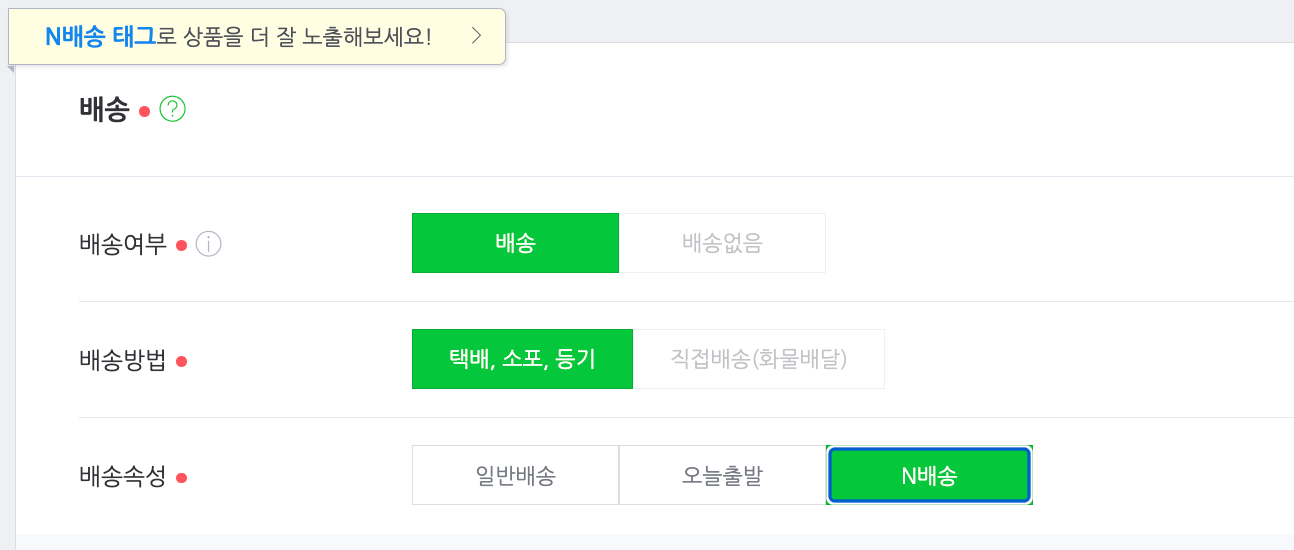
Task: Click the red required dot beside 배송속성
Action: 181,477
